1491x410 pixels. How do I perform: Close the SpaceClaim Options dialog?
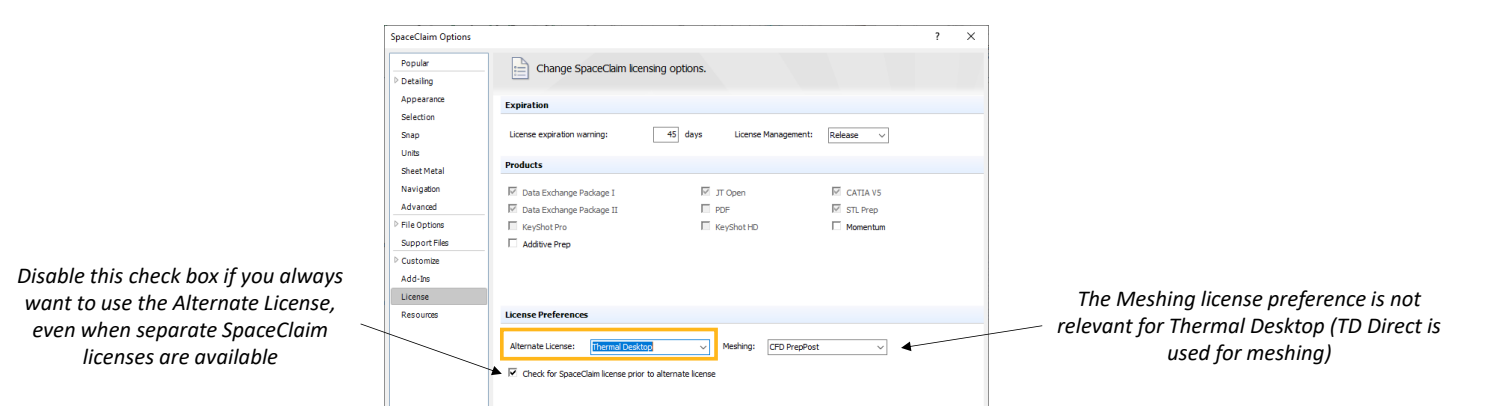tap(970, 37)
